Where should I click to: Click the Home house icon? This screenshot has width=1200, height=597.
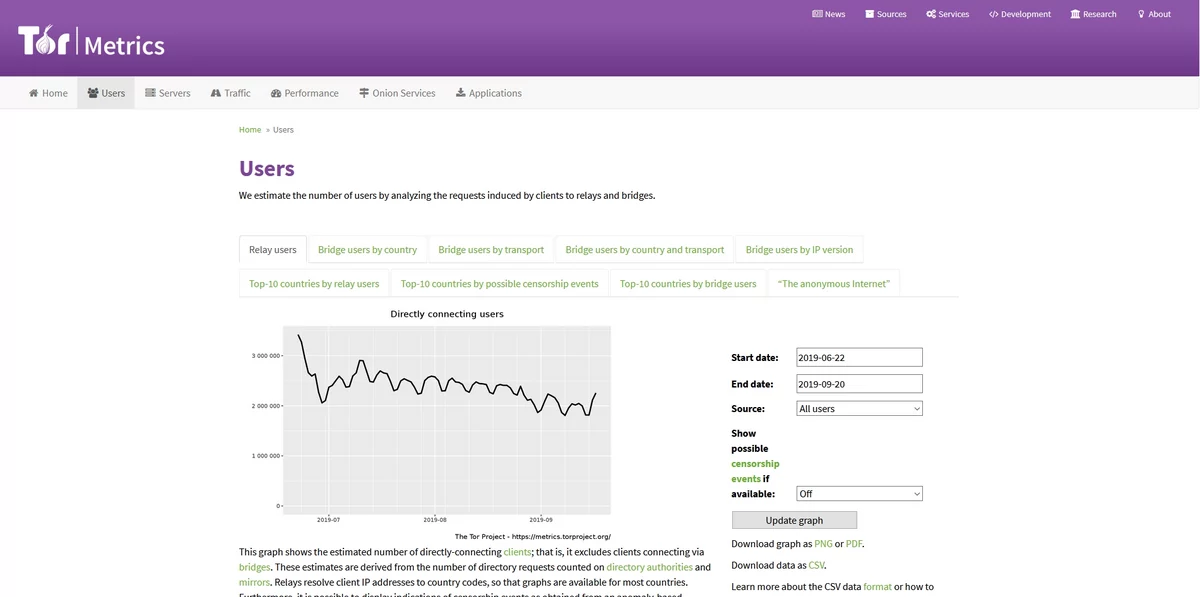[34, 93]
